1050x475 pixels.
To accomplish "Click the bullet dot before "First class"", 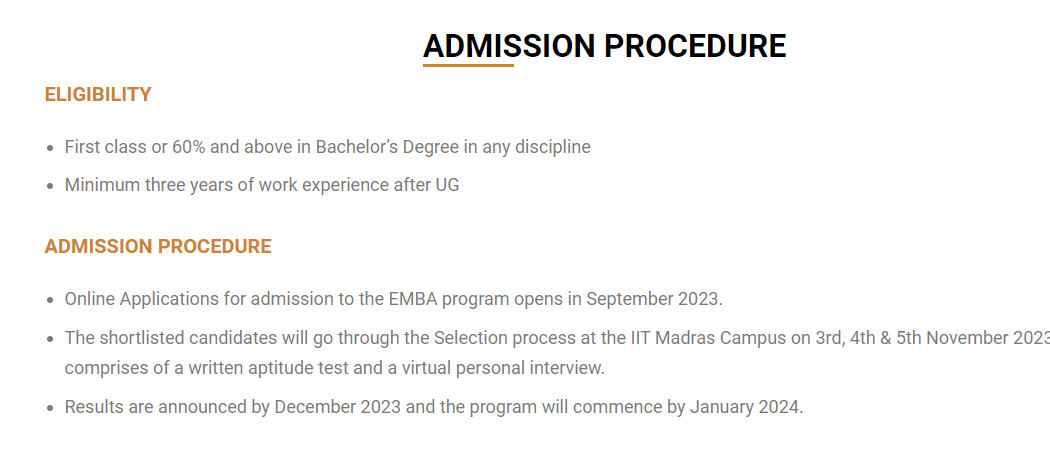I will pos(50,148).
